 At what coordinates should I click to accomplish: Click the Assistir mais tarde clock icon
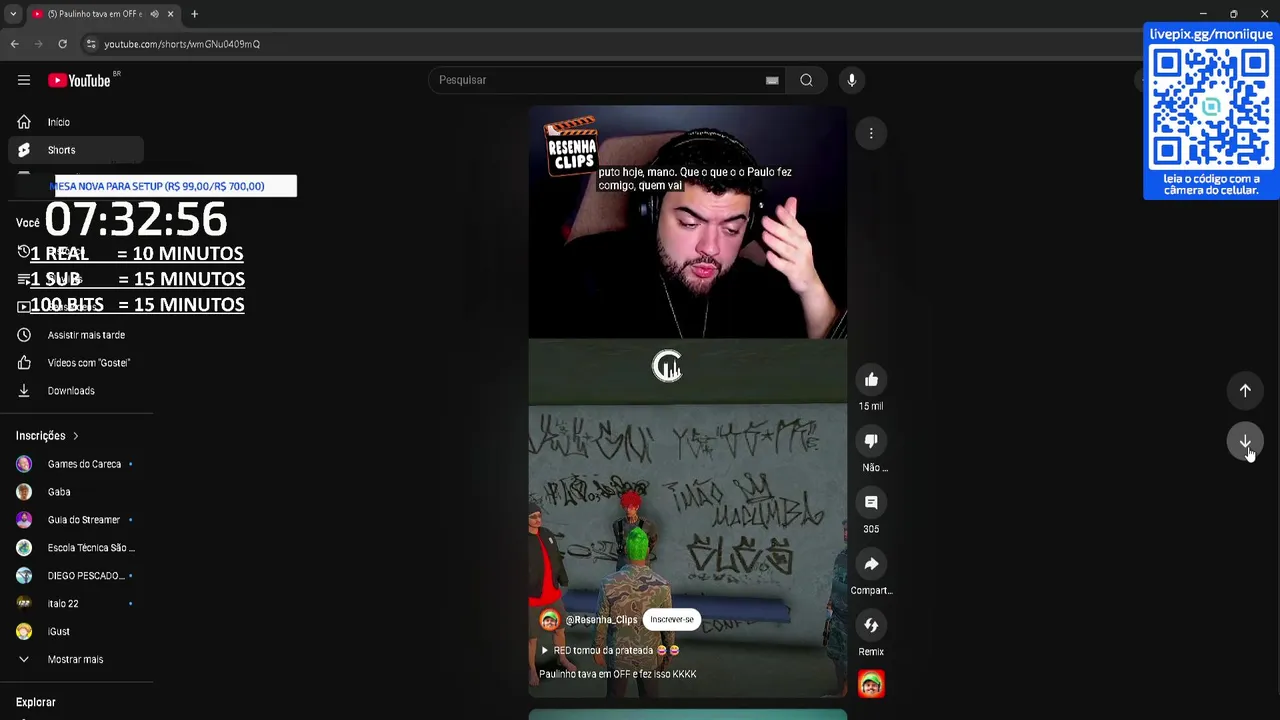tap(24, 335)
